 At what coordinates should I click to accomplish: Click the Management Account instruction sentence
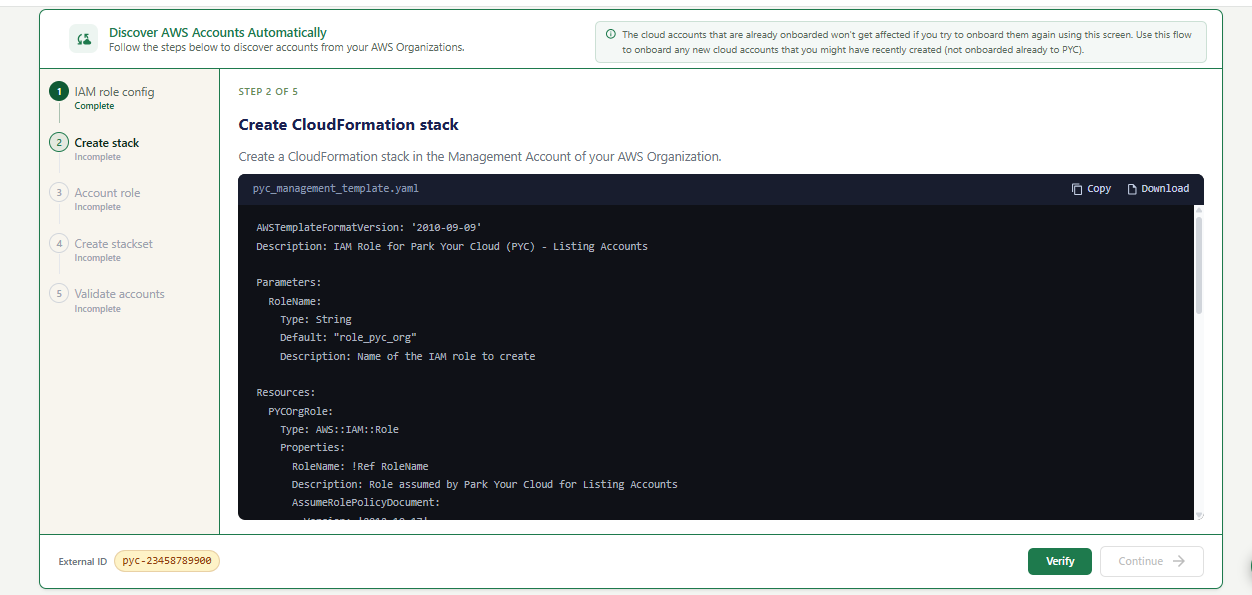480,157
